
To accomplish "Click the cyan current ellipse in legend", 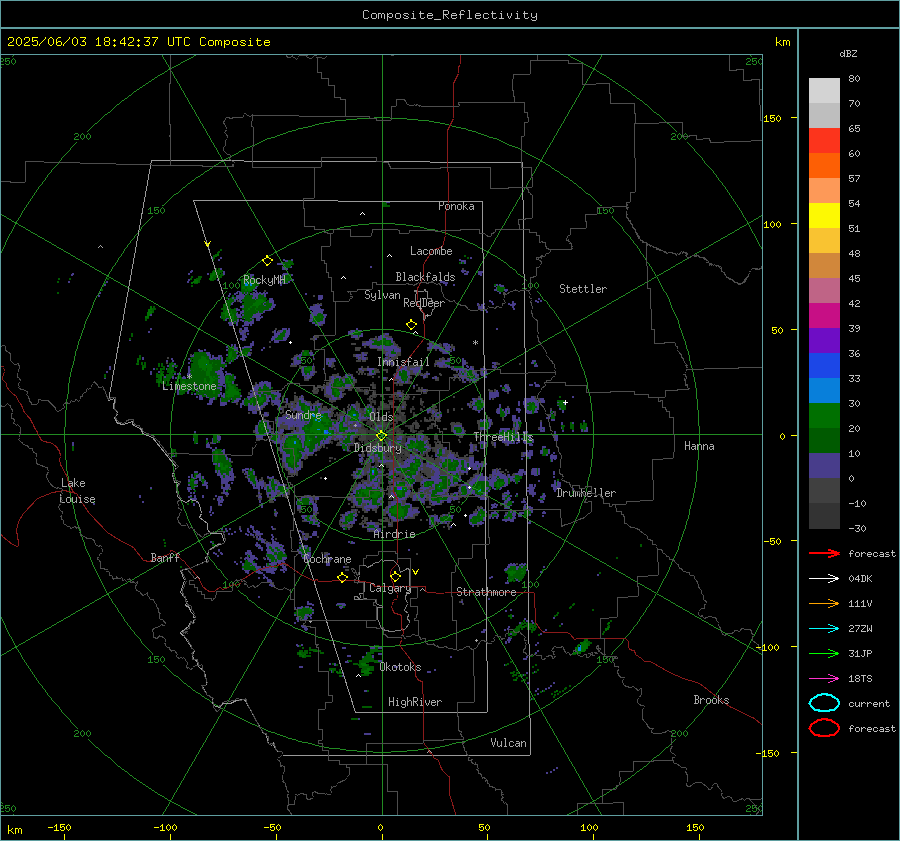I will [824, 703].
